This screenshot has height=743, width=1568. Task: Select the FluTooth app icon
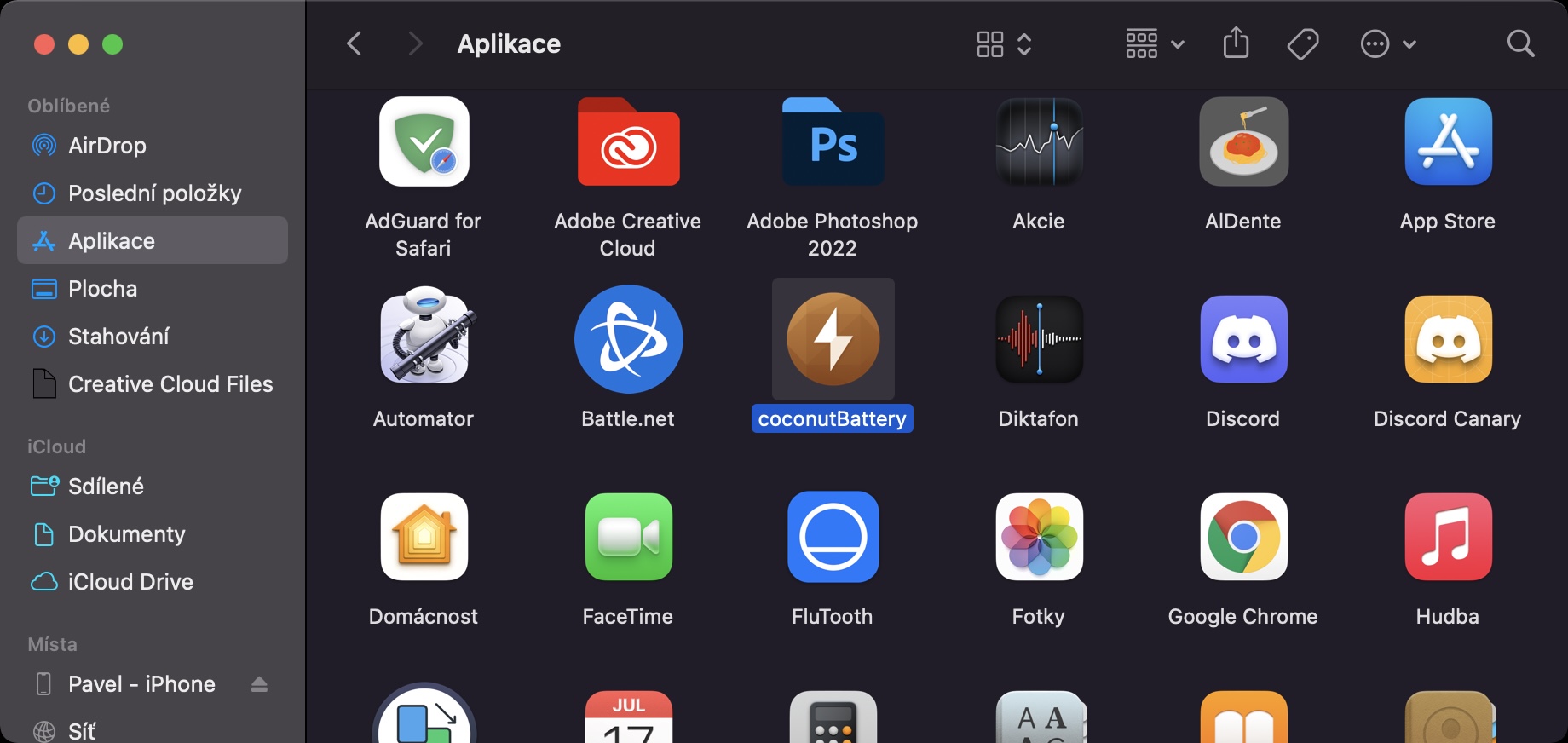click(833, 537)
